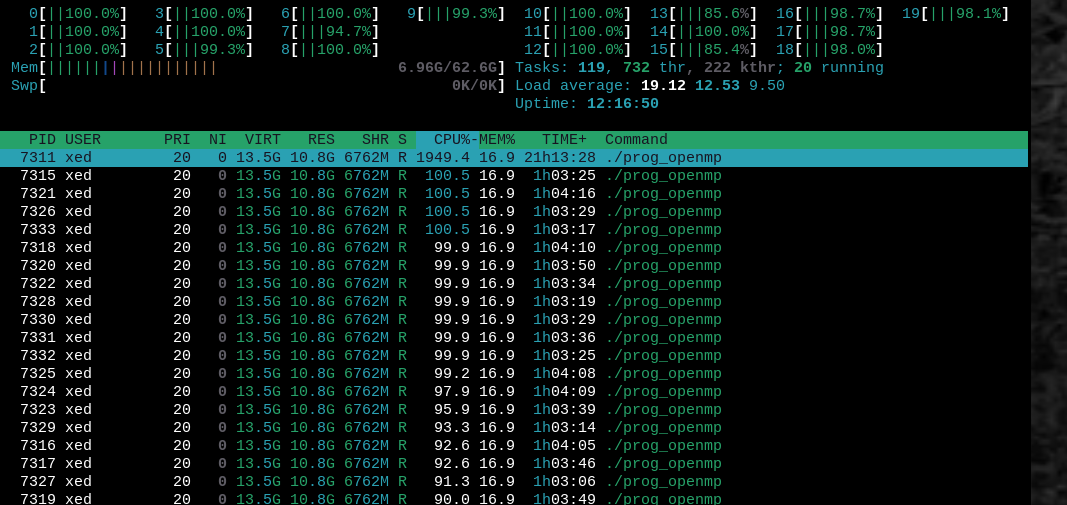Select process row with PID 7331

pyautogui.click(x=514, y=338)
